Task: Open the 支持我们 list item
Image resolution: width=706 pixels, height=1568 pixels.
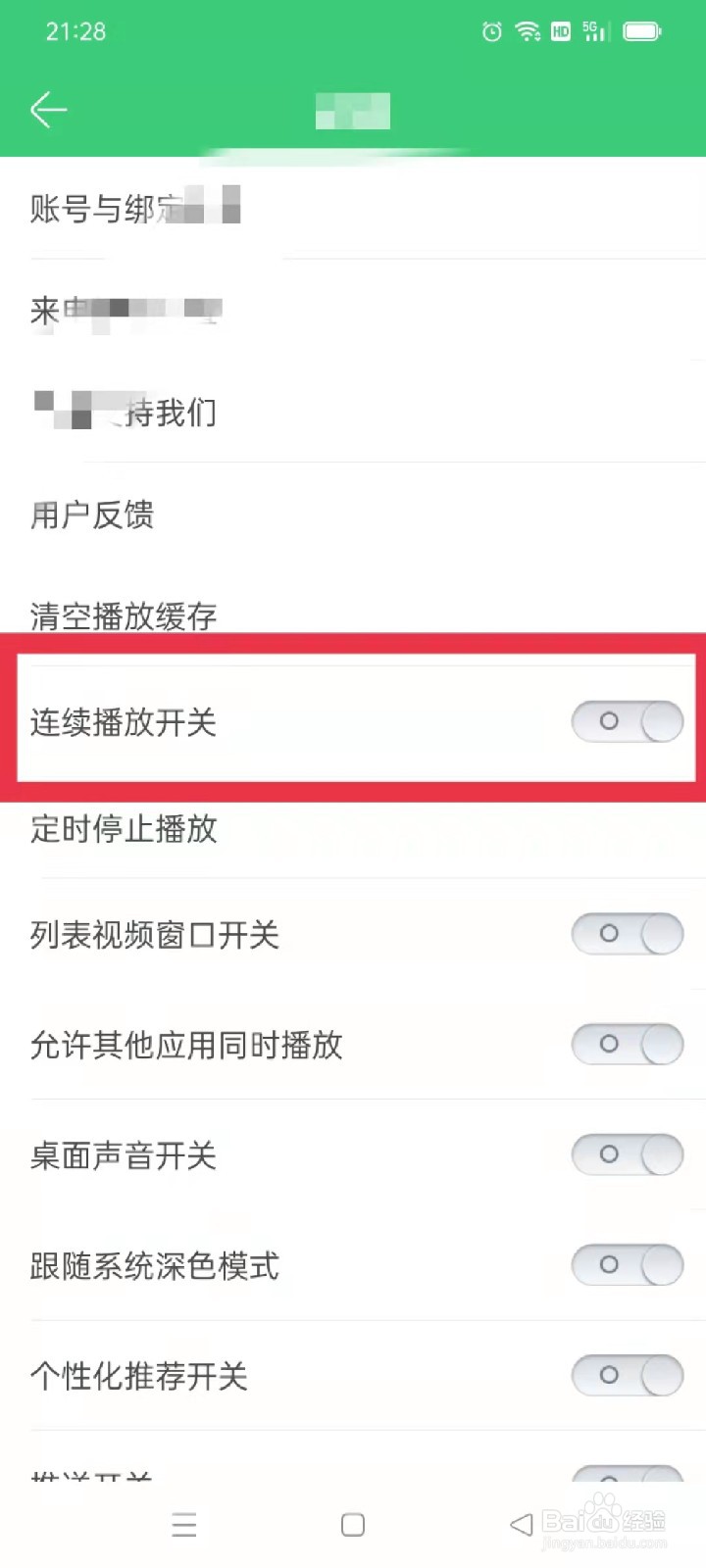Action: (x=353, y=412)
